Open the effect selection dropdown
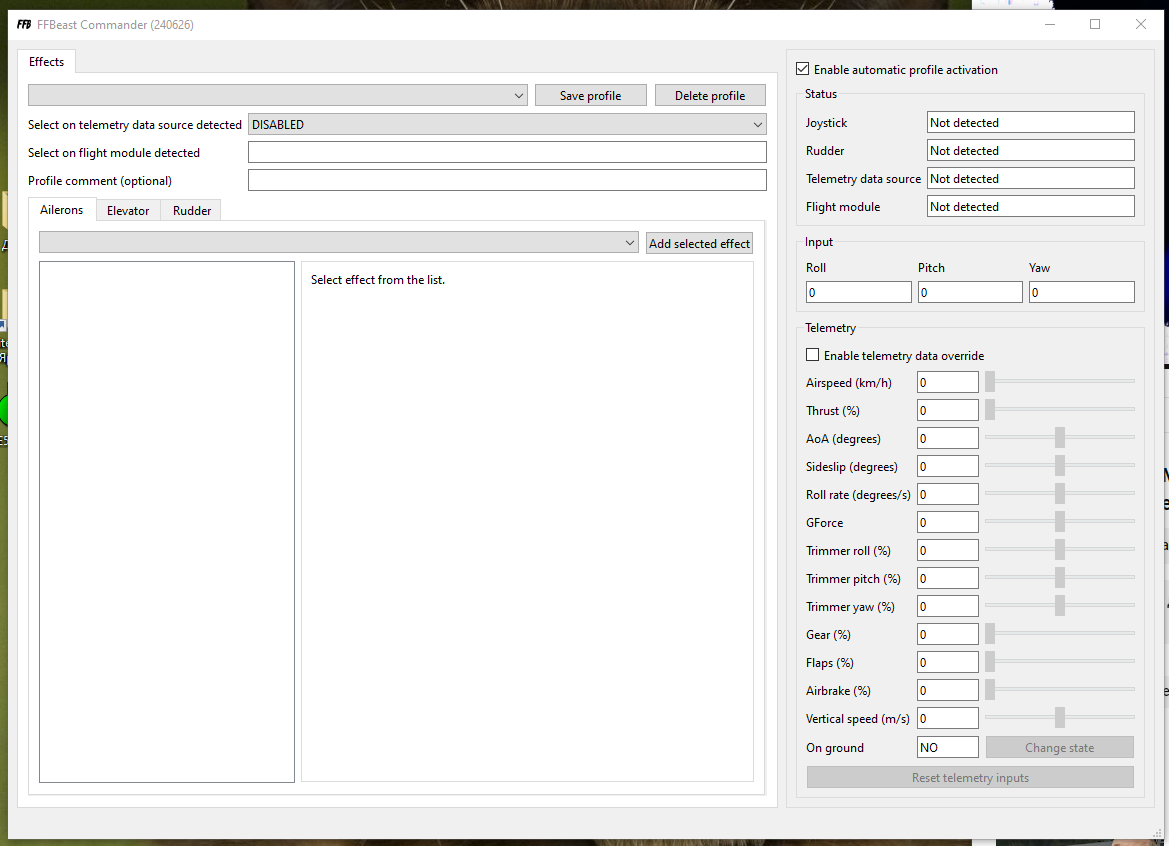Viewport: 1169px width, 846px height. [338, 242]
